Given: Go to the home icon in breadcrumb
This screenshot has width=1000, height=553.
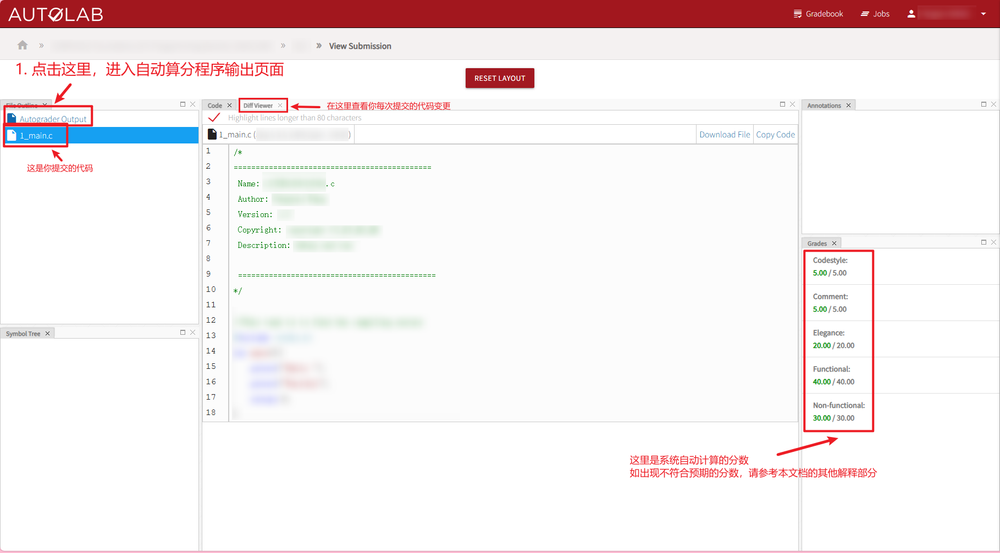Looking at the screenshot, I should point(22,45).
